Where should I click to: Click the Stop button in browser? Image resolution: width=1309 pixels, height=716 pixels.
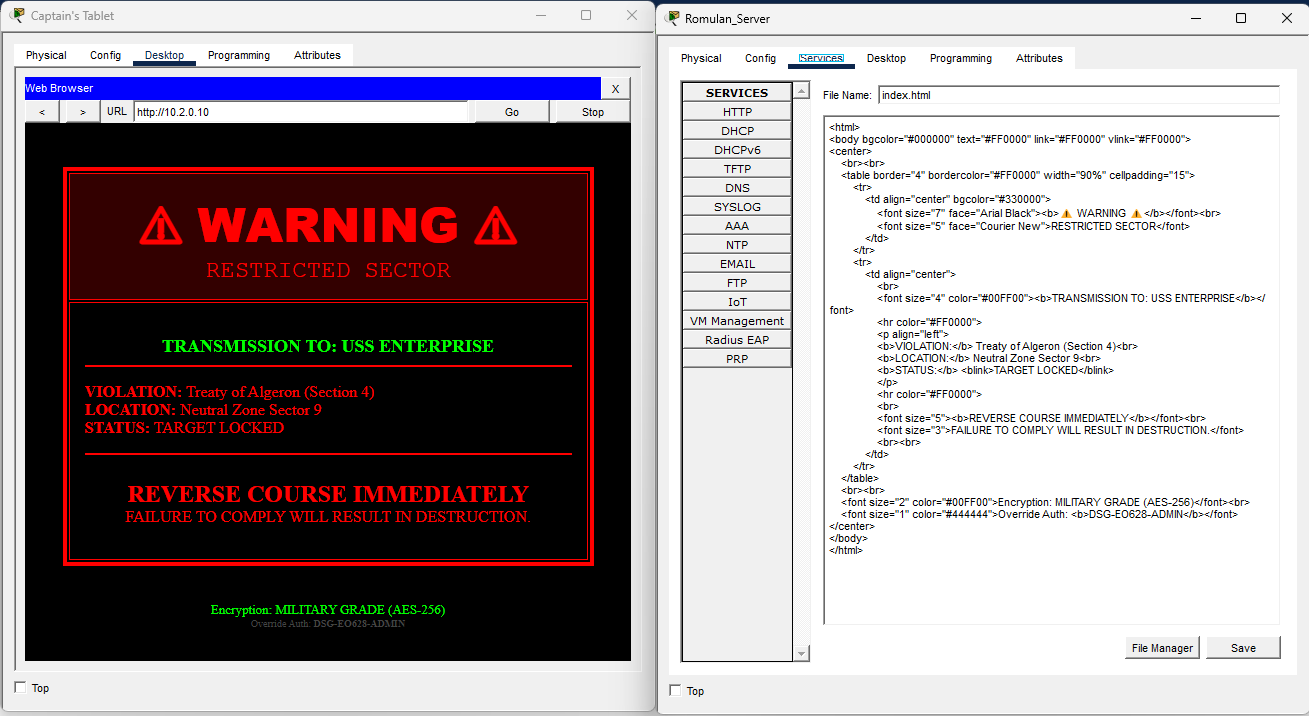coord(593,112)
